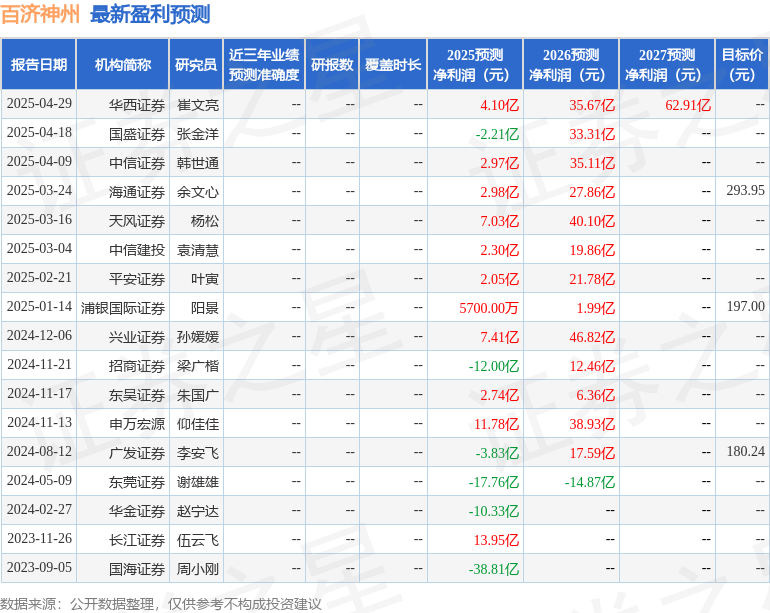
Task: Click the -10.33亿 forecast value
Action: (494, 511)
